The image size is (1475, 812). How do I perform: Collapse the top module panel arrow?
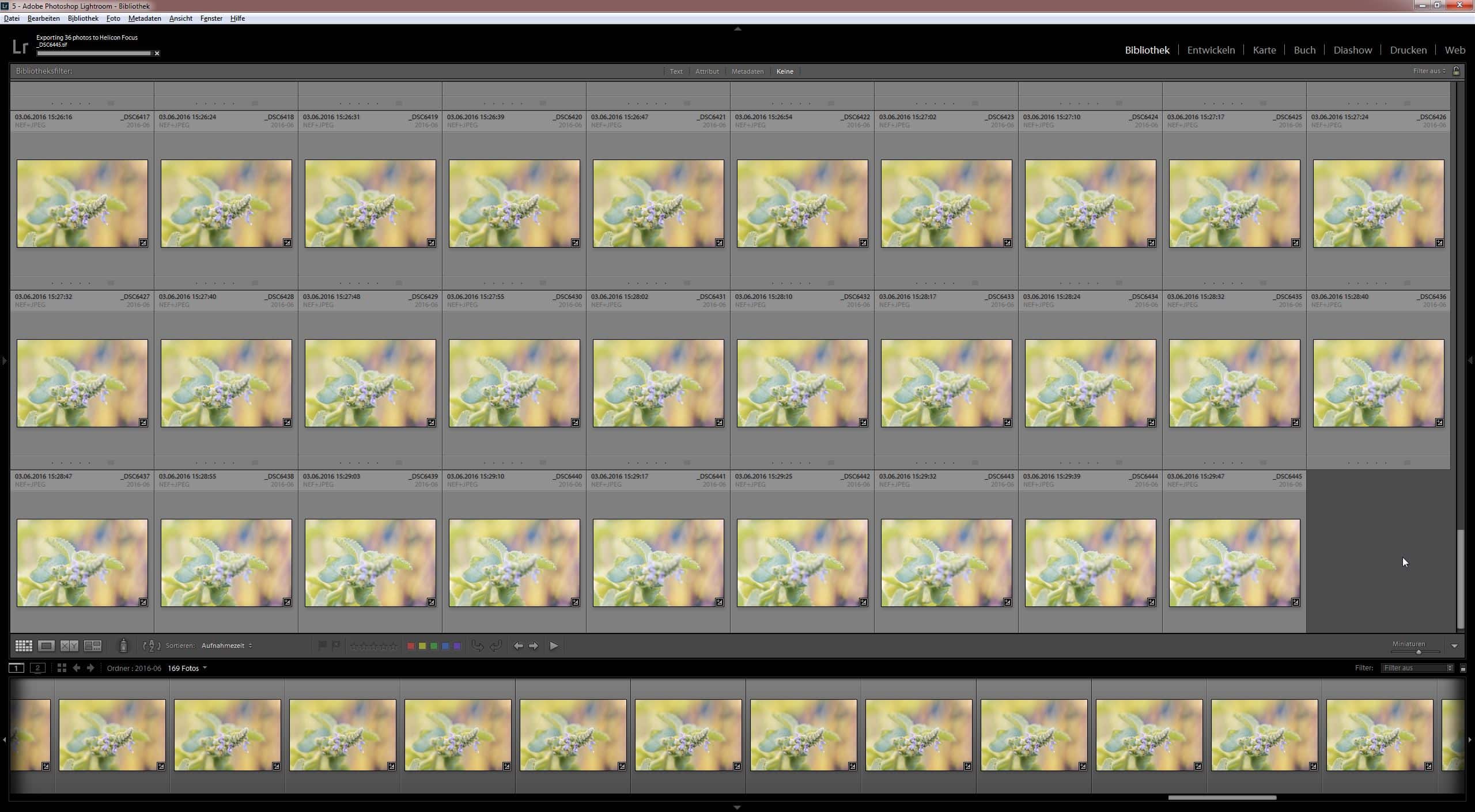(x=737, y=28)
